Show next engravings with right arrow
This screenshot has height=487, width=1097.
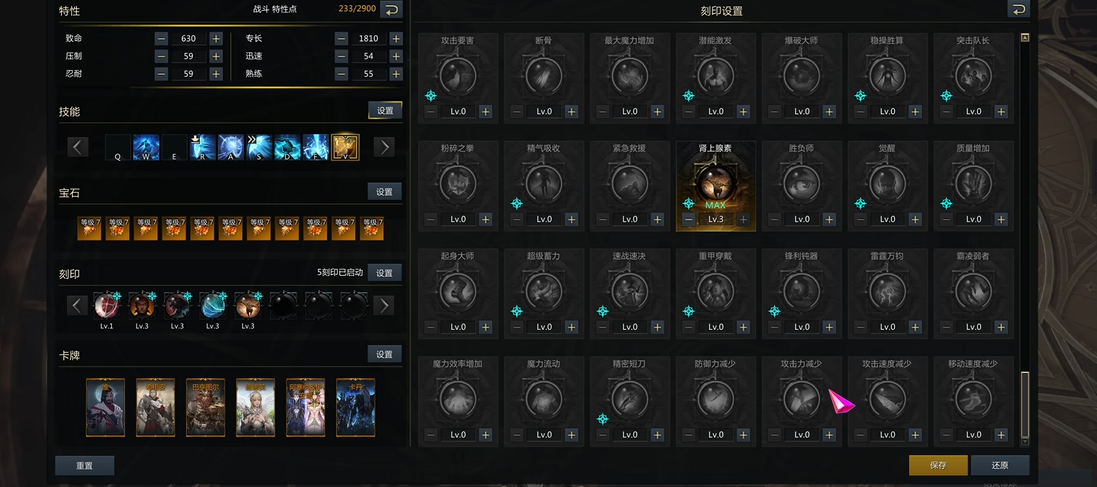click(384, 305)
